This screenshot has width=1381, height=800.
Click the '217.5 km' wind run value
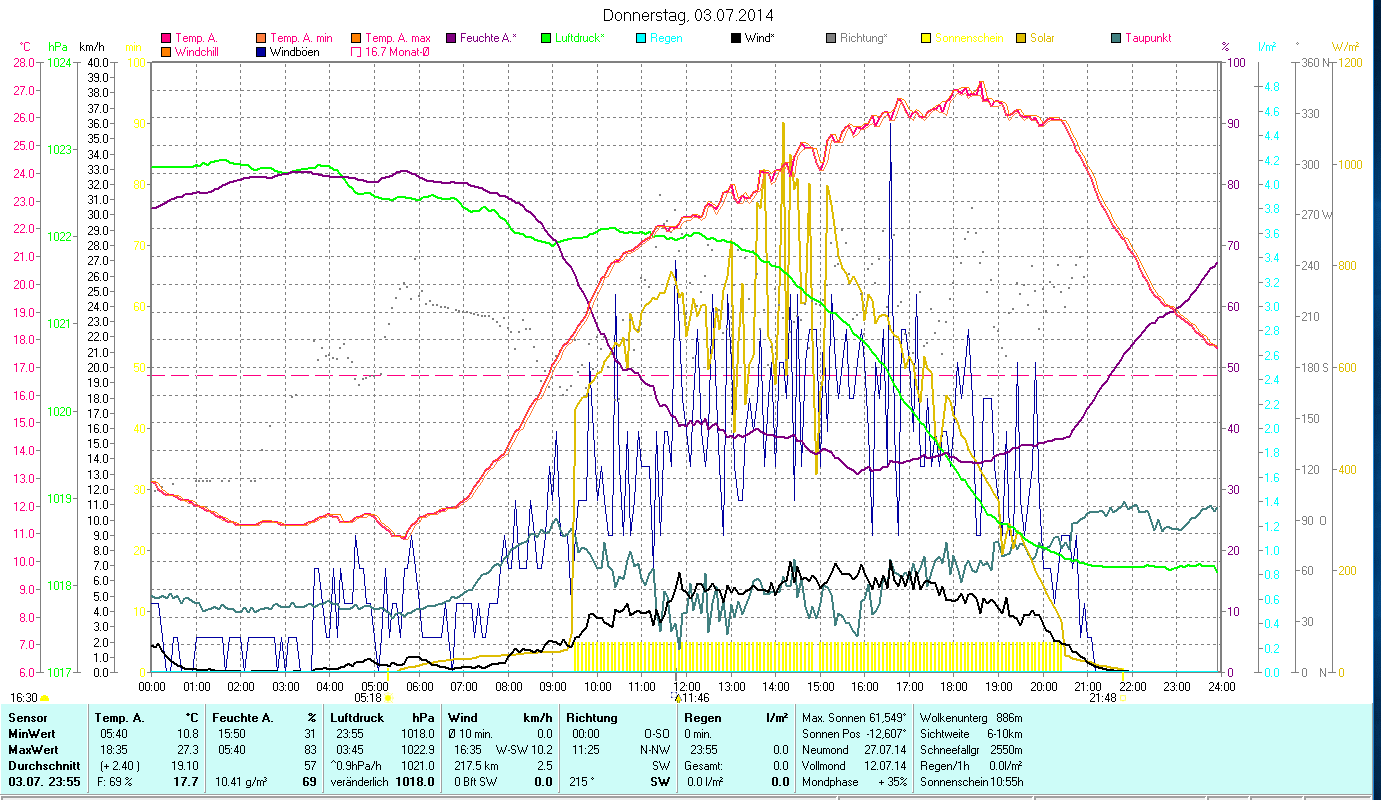(476, 765)
